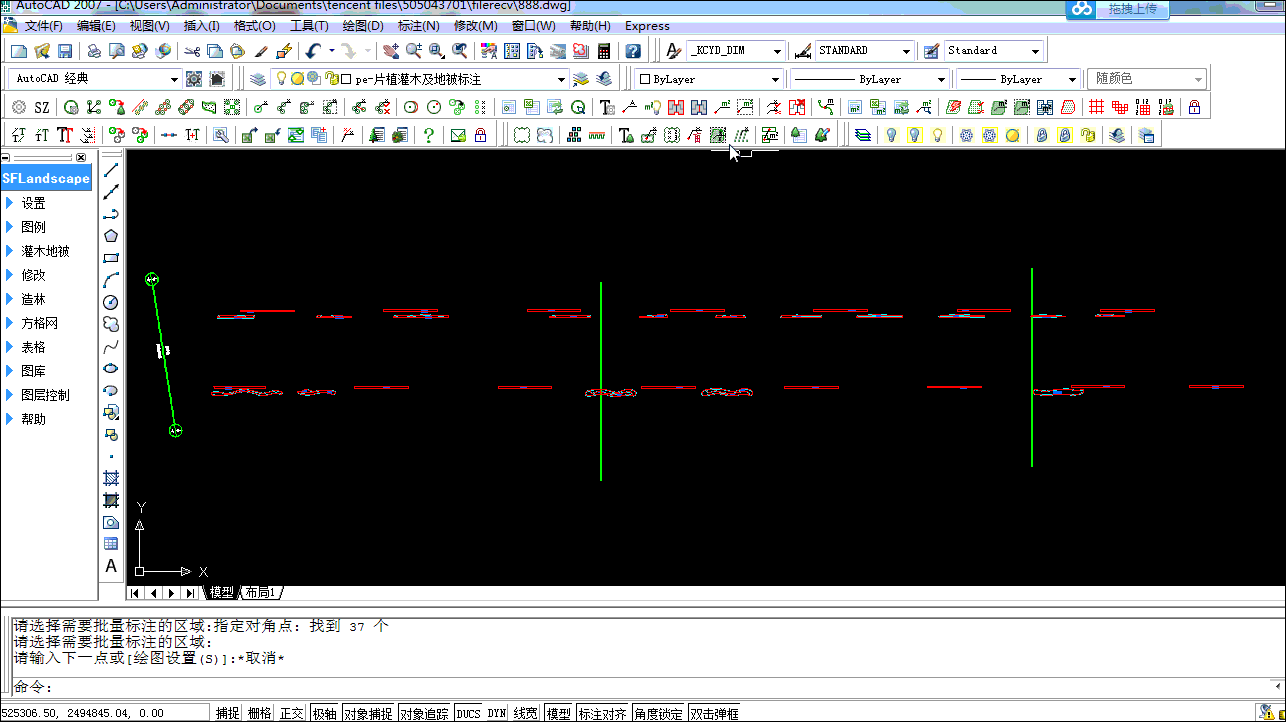This screenshot has width=1286, height=722.
Task: Click the 双击弹框 status bar button
Action: pyautogui.click(x=714, y=713)
